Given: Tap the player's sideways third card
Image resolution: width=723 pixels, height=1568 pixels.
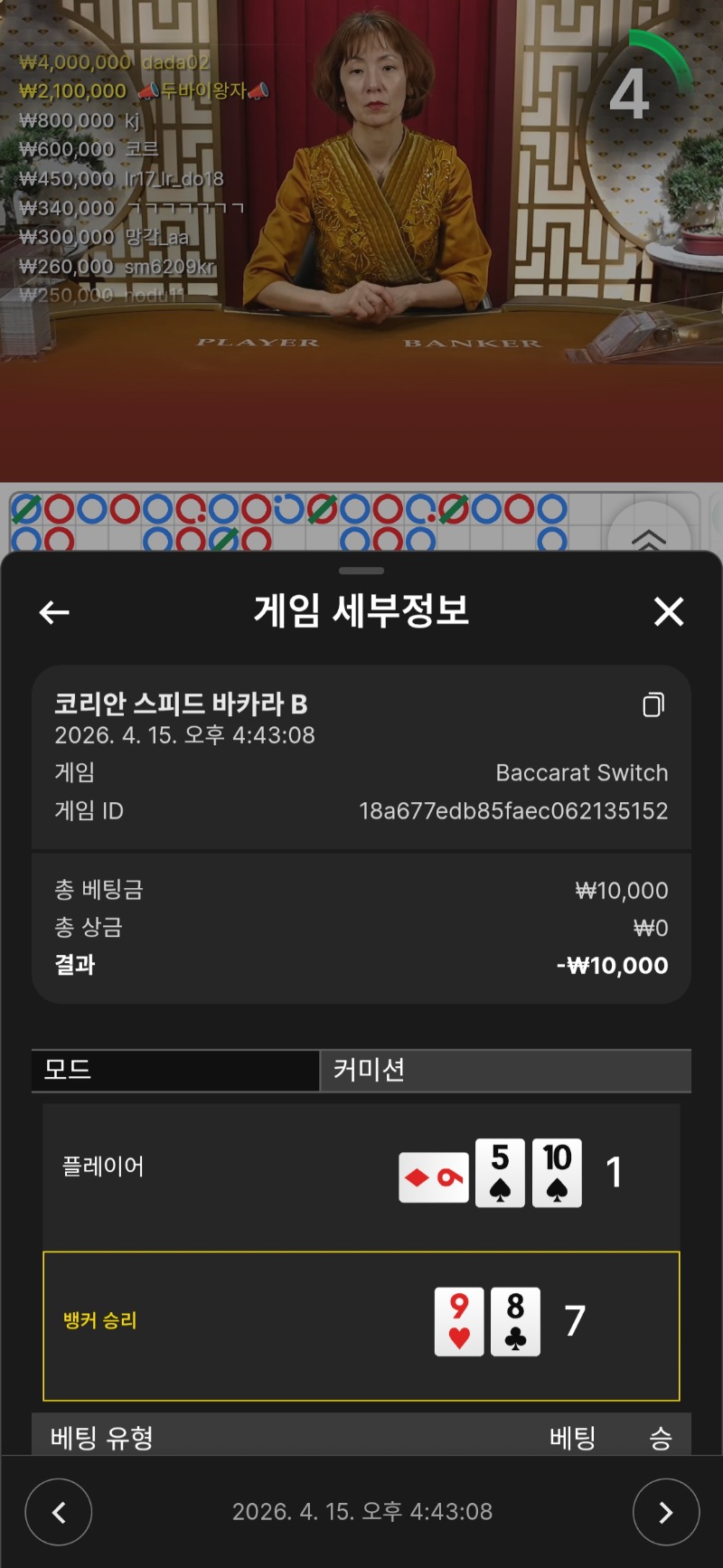Looking at the screenshot, I should click(x=434, y=1177).
